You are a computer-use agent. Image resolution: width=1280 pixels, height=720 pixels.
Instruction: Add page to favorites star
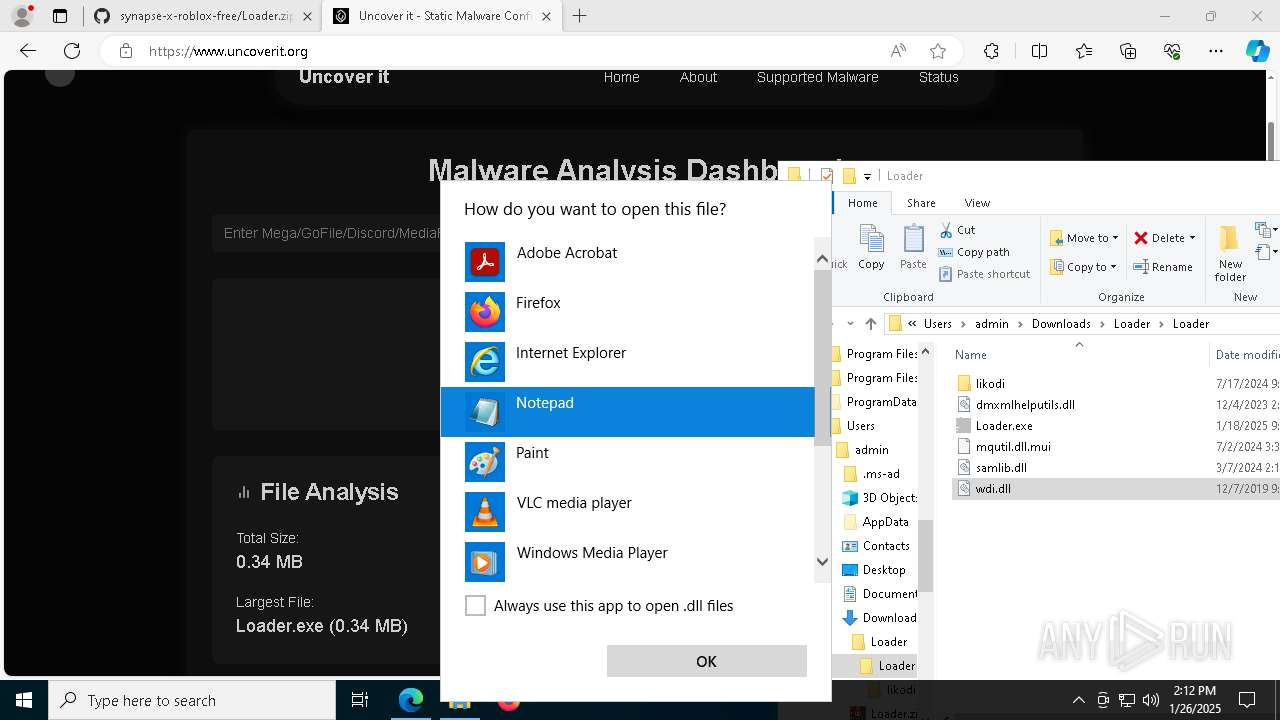(x=938, y=51)
